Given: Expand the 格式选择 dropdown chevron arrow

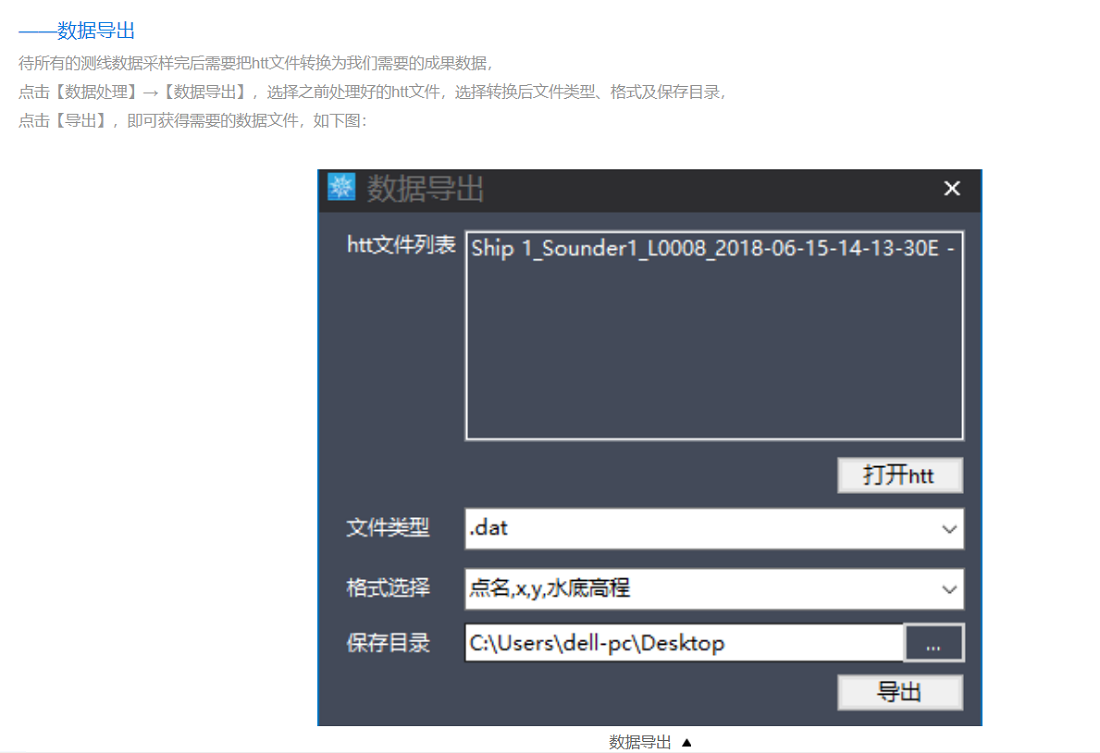Looking at the screenshot, I should point(949,589).
